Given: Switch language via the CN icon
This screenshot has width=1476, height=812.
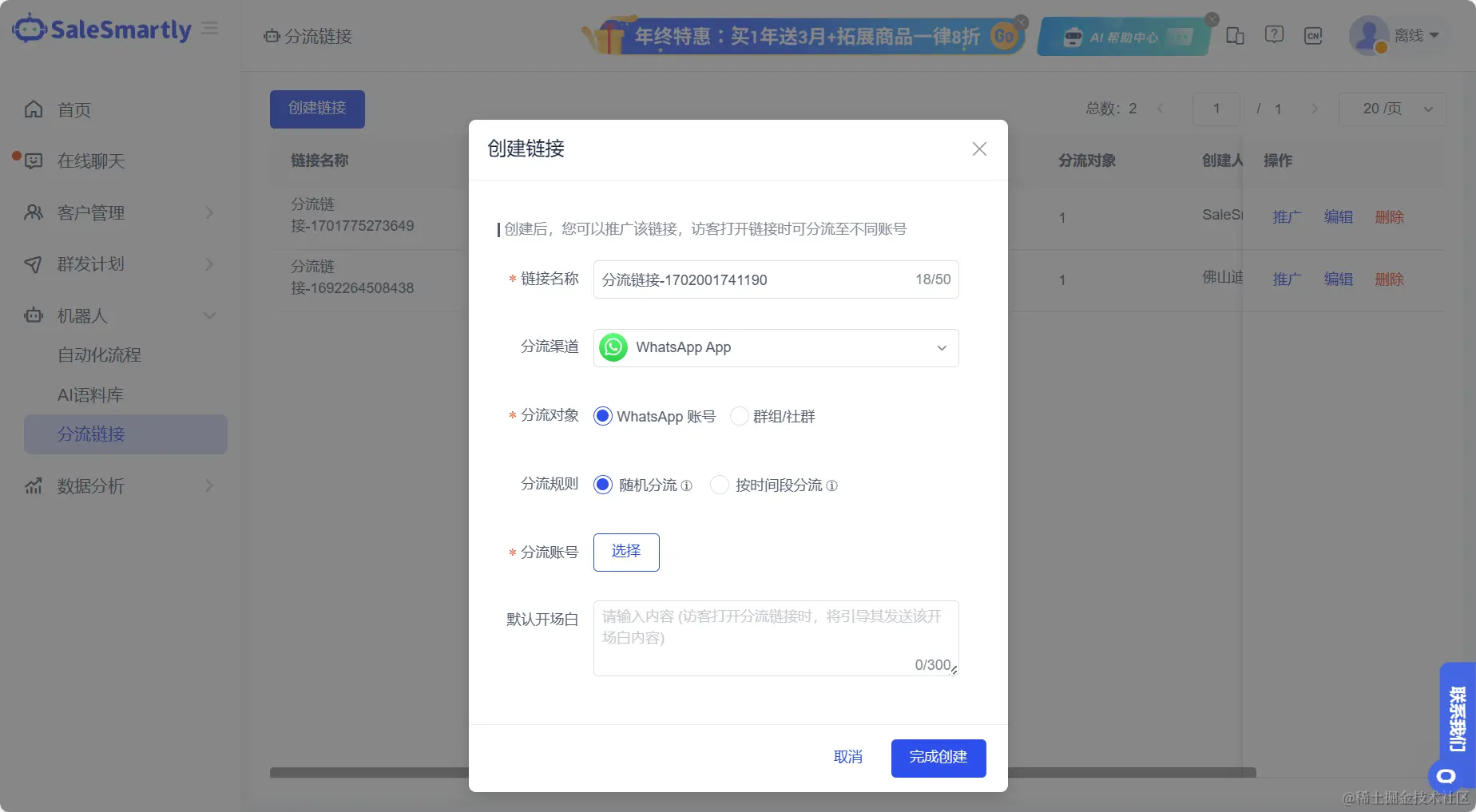Looking at the screenshot, I should coord(1313,36).
